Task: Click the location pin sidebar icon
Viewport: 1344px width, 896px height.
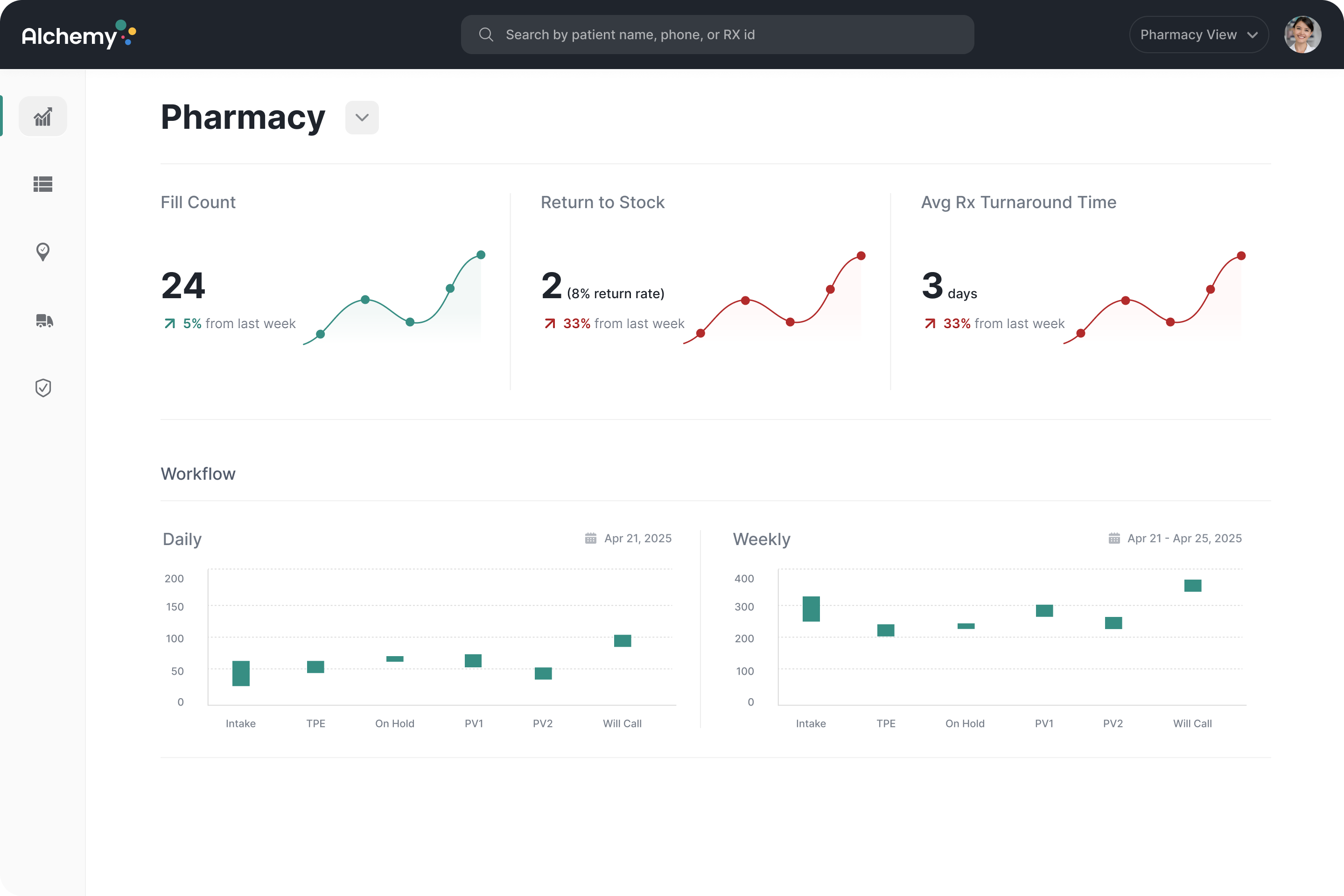Action: 43,252
